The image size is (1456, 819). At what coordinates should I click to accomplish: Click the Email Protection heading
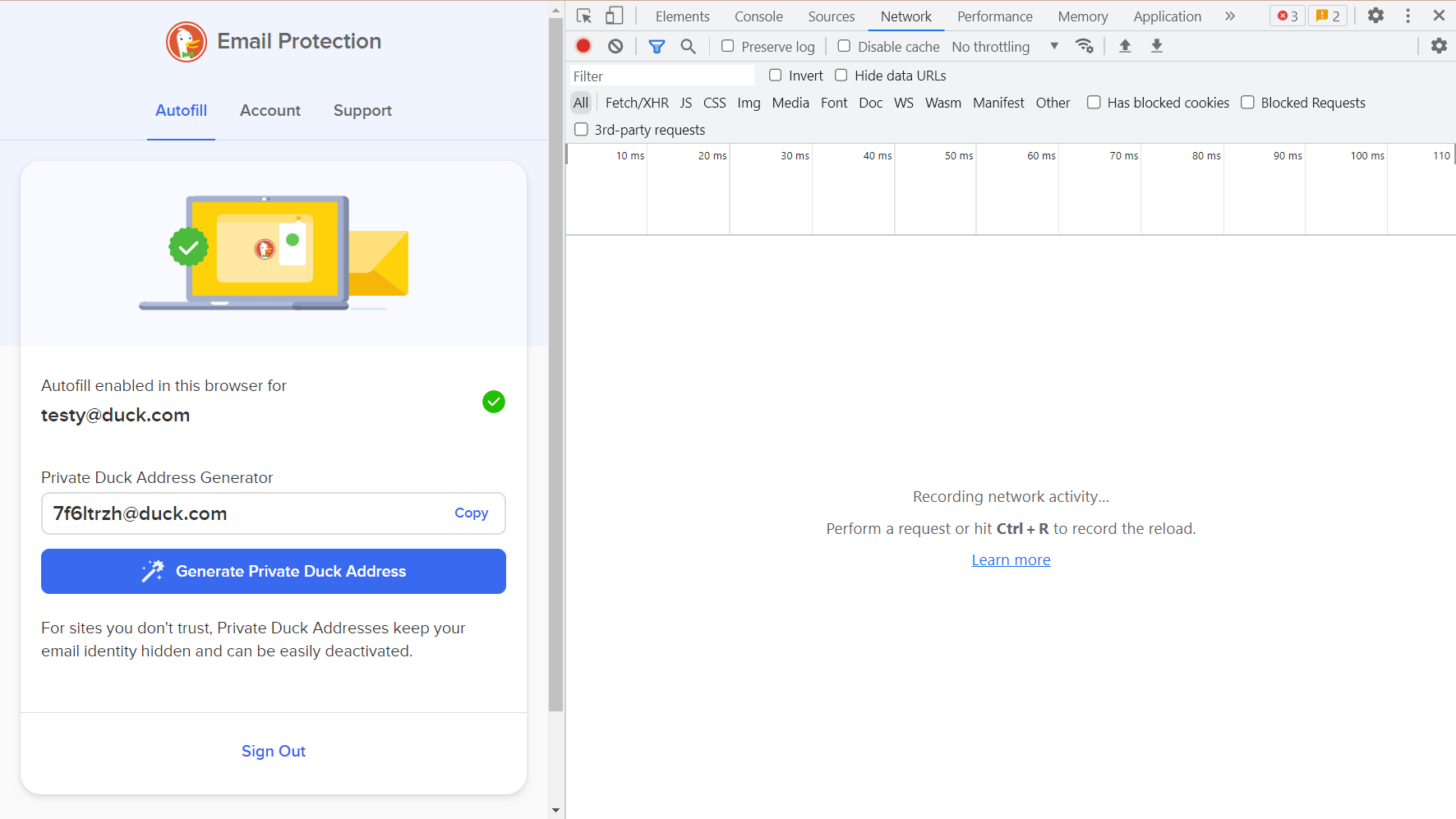click(x=299, y=41)
